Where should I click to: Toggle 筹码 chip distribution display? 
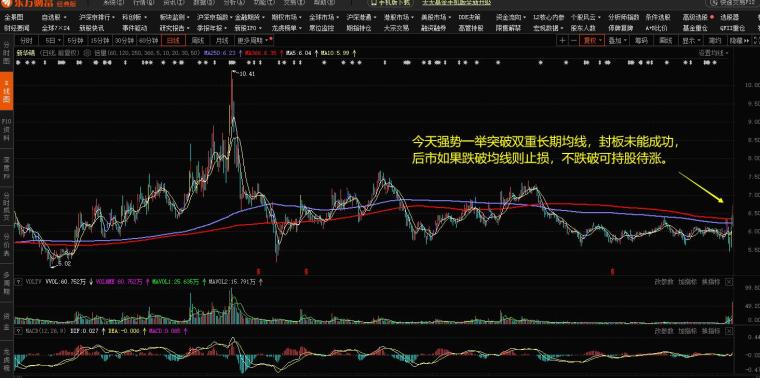click(x=641, y=40)
